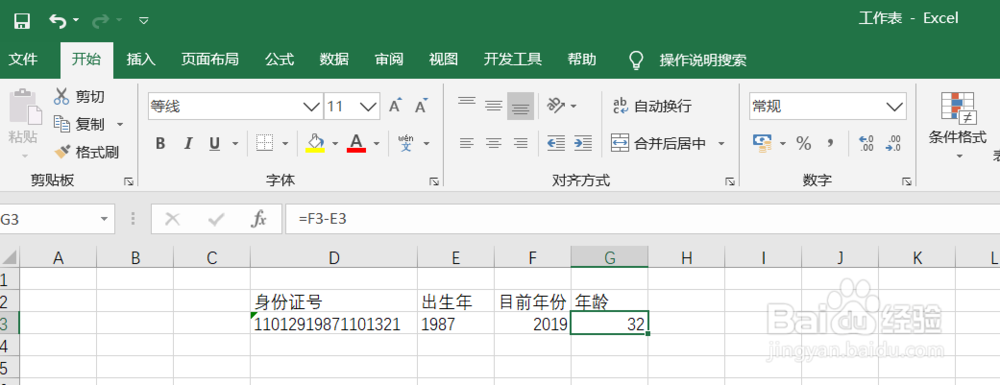This screenshot has width=1000, height=385.
Task: Open the 等线 font name dropdown
Action: [312, 106]
